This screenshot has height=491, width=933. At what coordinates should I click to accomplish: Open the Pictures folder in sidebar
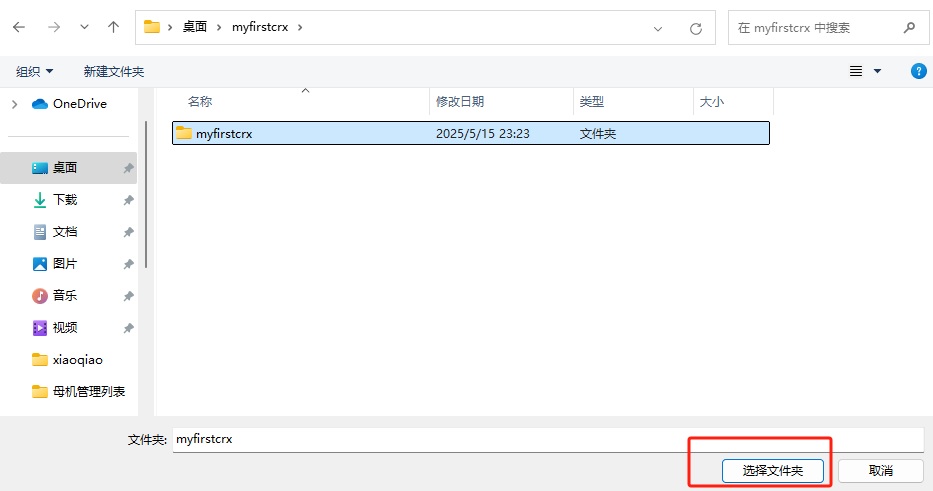pyautogui.click(x=65, y=264)
